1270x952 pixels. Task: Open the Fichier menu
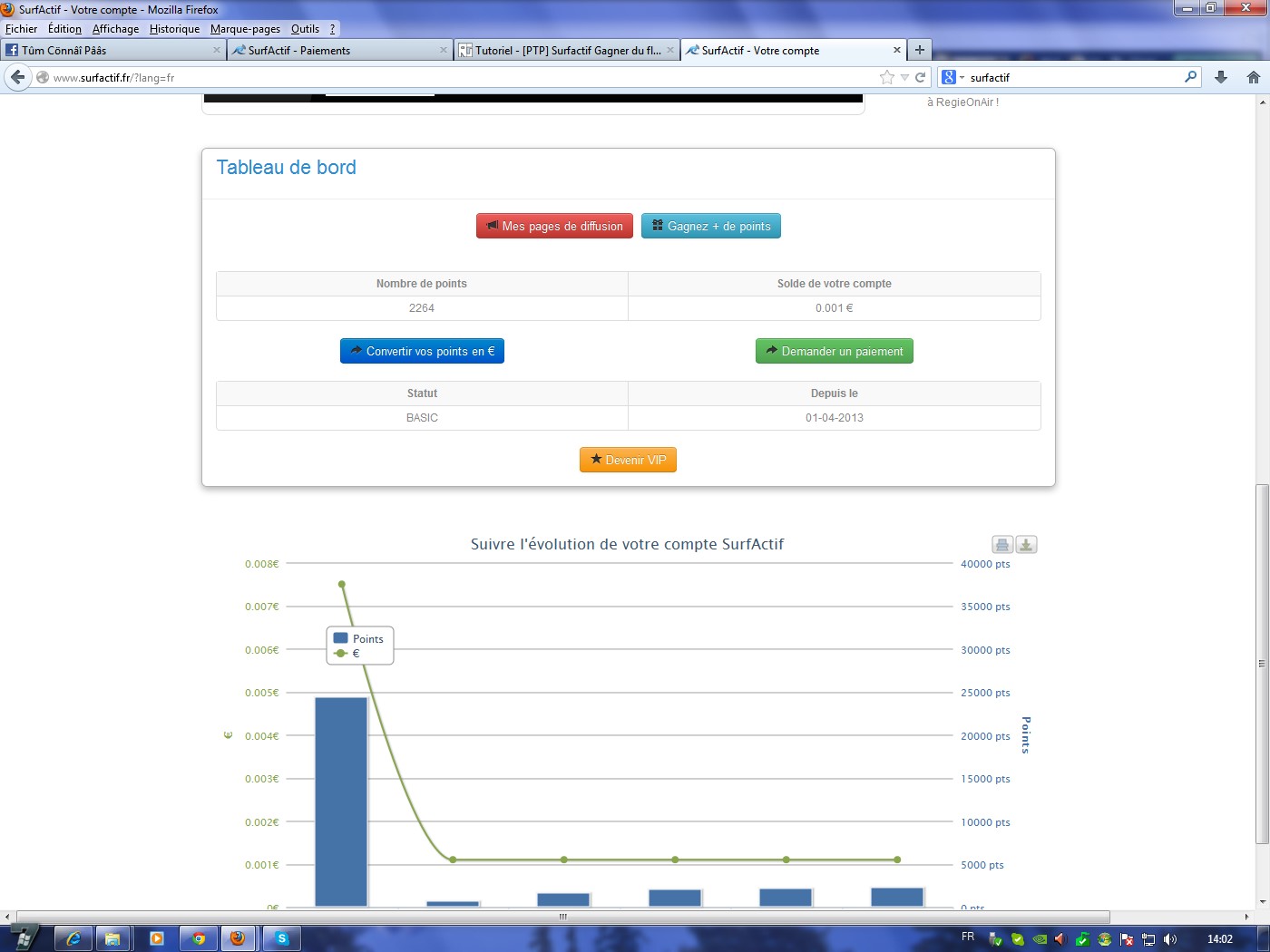click(x=22, y=29)
